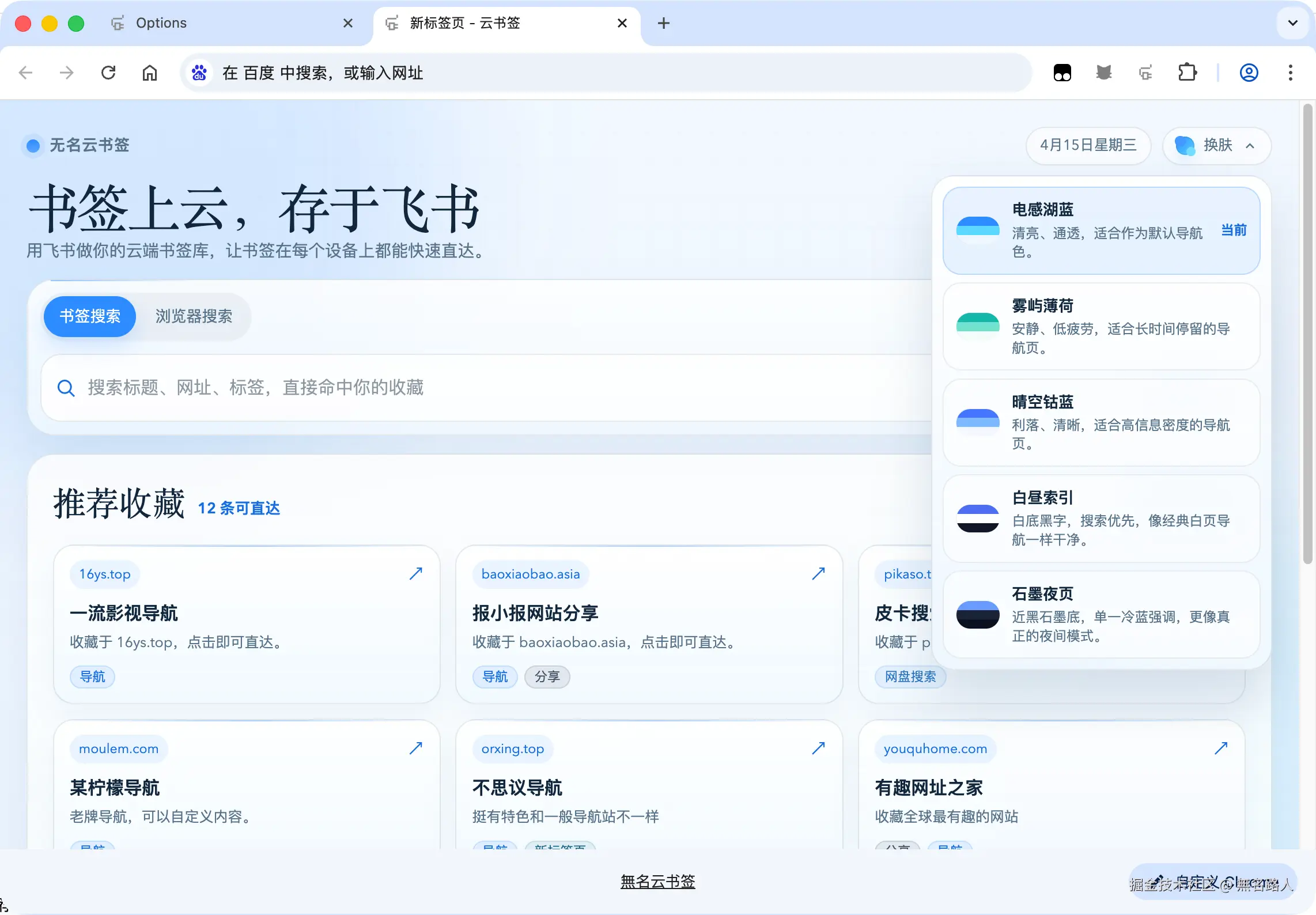Switch to 浏览器搜索 search mode
The height and width of the screenshot is (915, 1316).
194,316
